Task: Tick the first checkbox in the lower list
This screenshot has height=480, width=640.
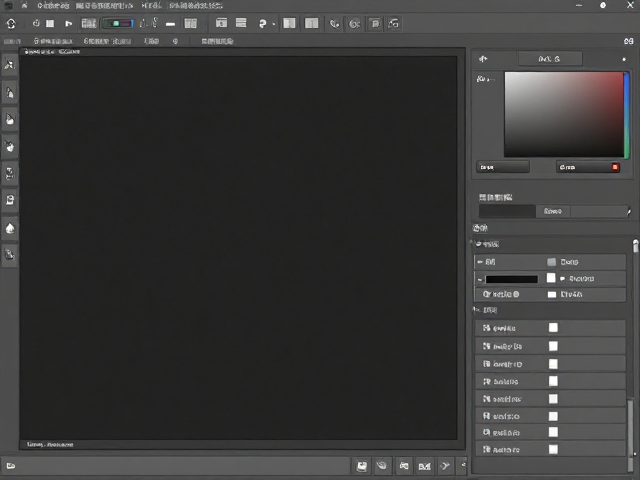Action: [553, 328]
